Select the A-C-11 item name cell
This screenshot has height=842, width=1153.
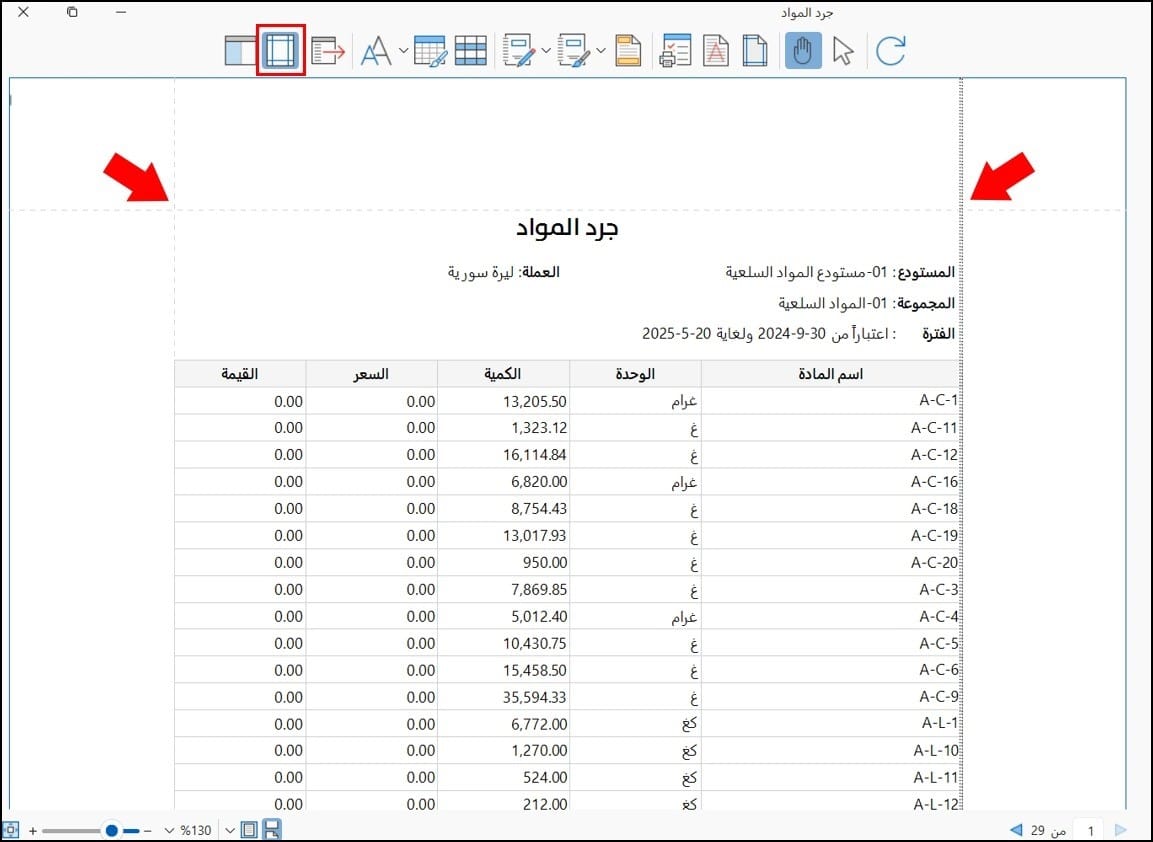830,428
